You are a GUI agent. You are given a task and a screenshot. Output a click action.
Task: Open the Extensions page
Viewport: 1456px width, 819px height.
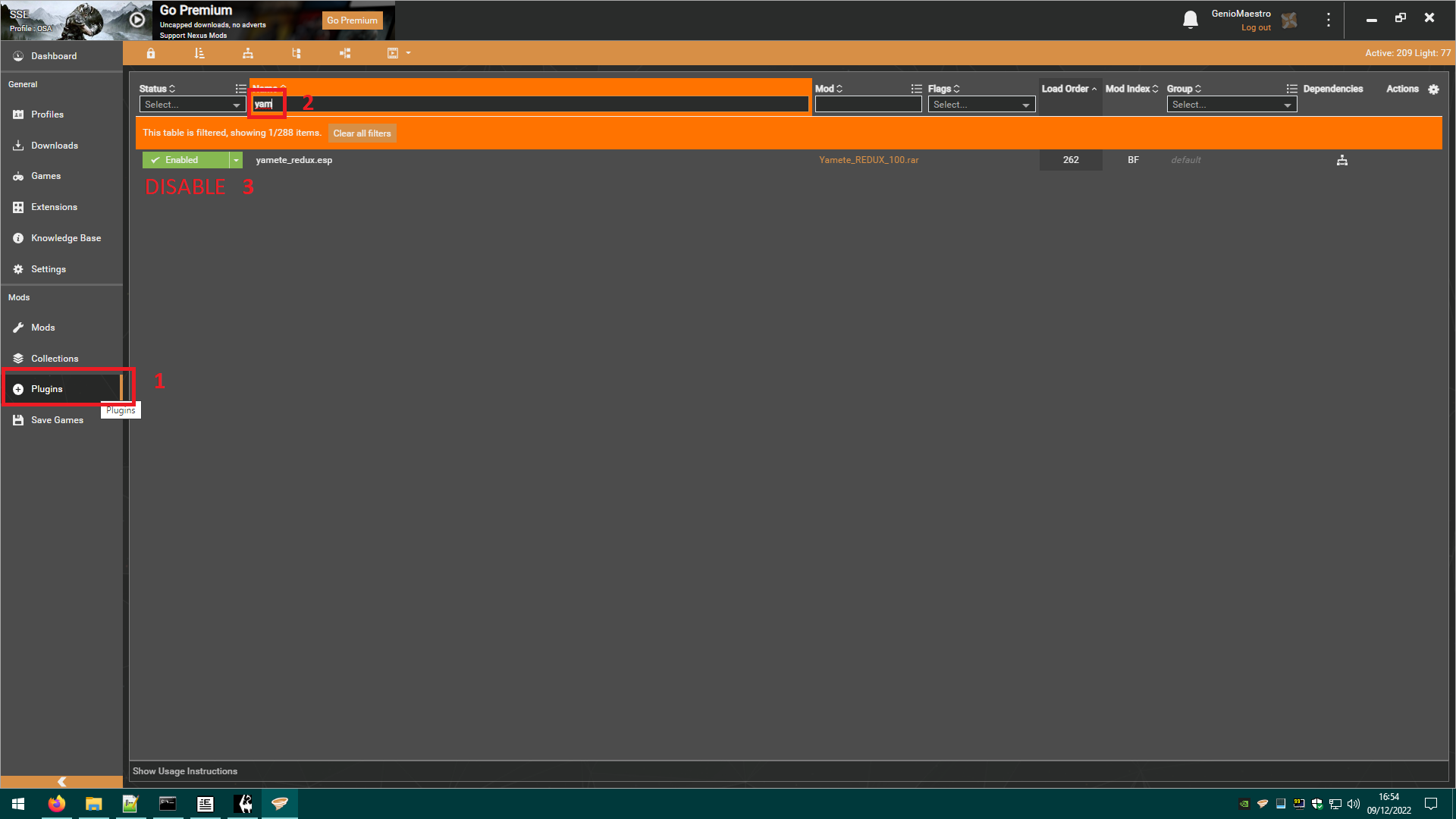(x=61, y=207)
